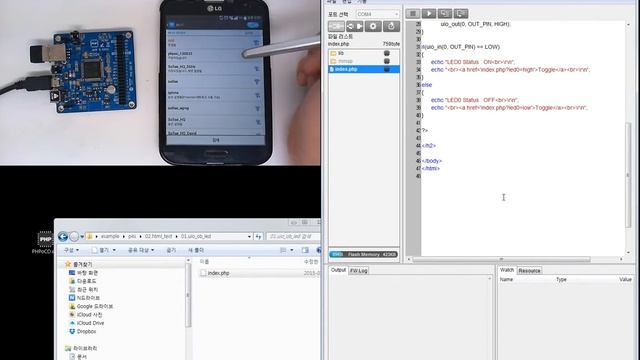Screen dimensions: 640x360
Task: Click the Value column header in the Watch panel
Action: pyautogui.click(x=625, y=280)
